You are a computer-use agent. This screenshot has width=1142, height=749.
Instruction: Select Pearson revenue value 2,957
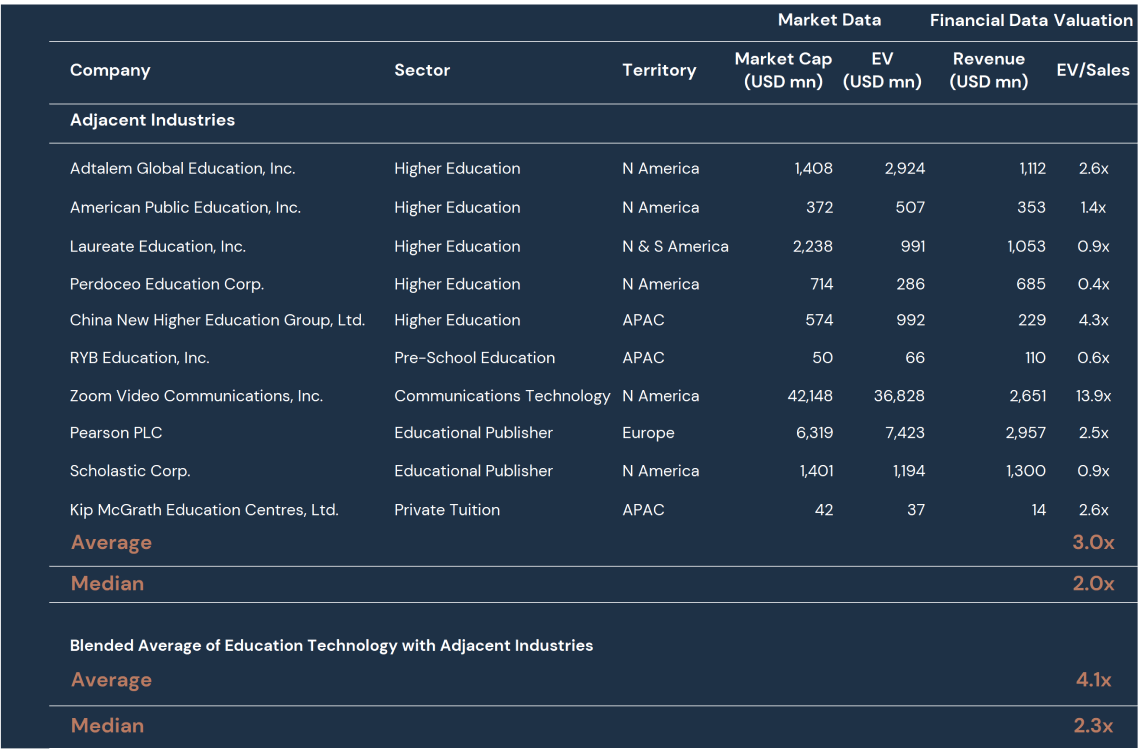point(1025,433)
